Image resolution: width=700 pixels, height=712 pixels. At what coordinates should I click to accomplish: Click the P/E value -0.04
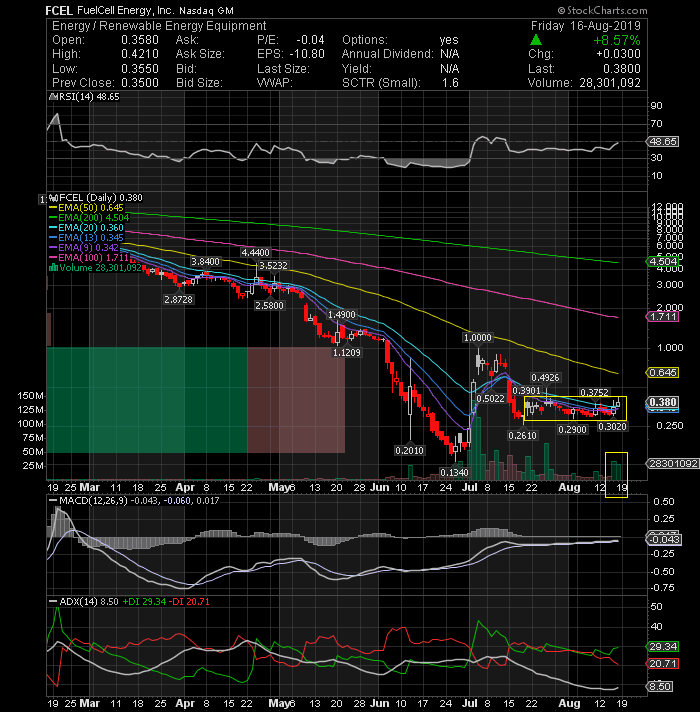(x=311, y=40)
